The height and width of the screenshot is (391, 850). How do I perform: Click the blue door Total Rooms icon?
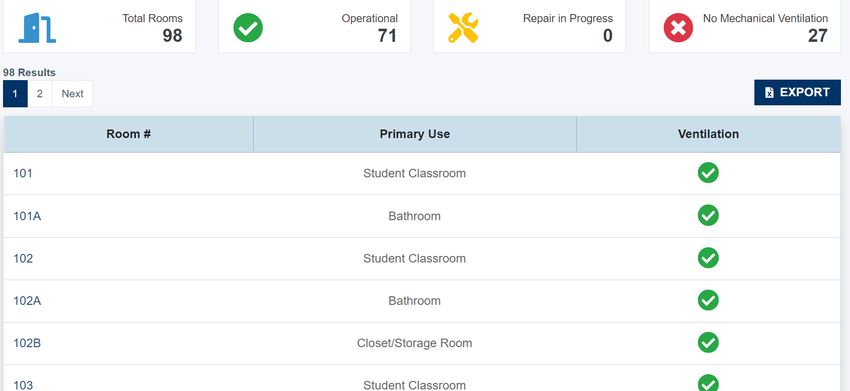37,28
